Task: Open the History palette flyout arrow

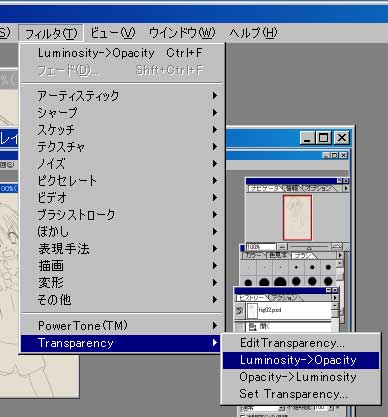Action: (x=335, y=298)
